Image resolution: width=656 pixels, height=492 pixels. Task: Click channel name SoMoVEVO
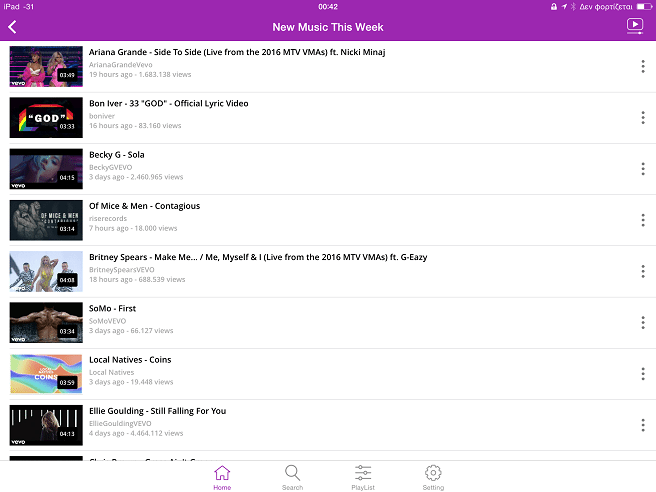click(x=107, y=321)
